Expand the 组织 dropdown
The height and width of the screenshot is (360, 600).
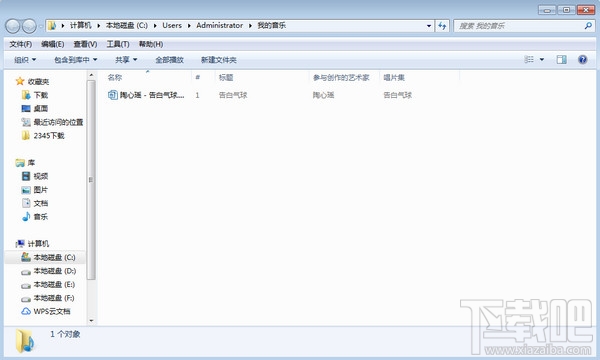(25, 60)
